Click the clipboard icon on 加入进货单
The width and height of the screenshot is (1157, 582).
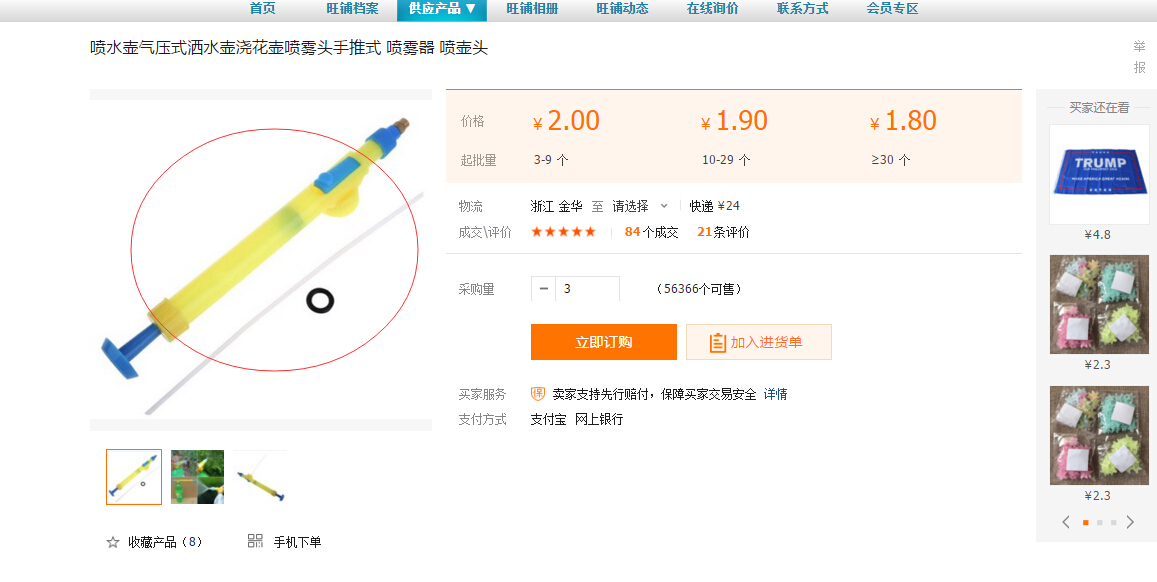pos(717,342)
